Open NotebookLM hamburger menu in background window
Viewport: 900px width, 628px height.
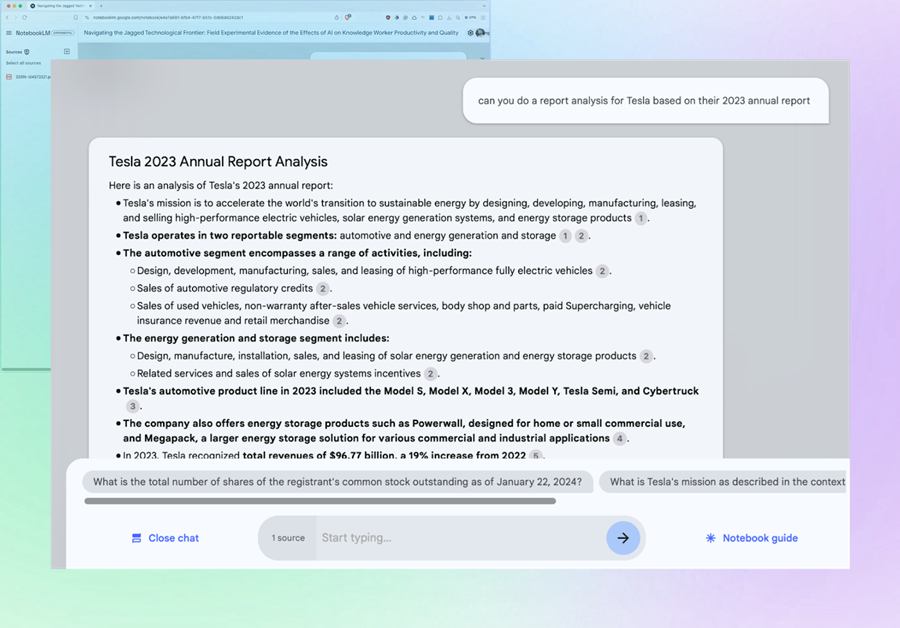tap(9, 33)
